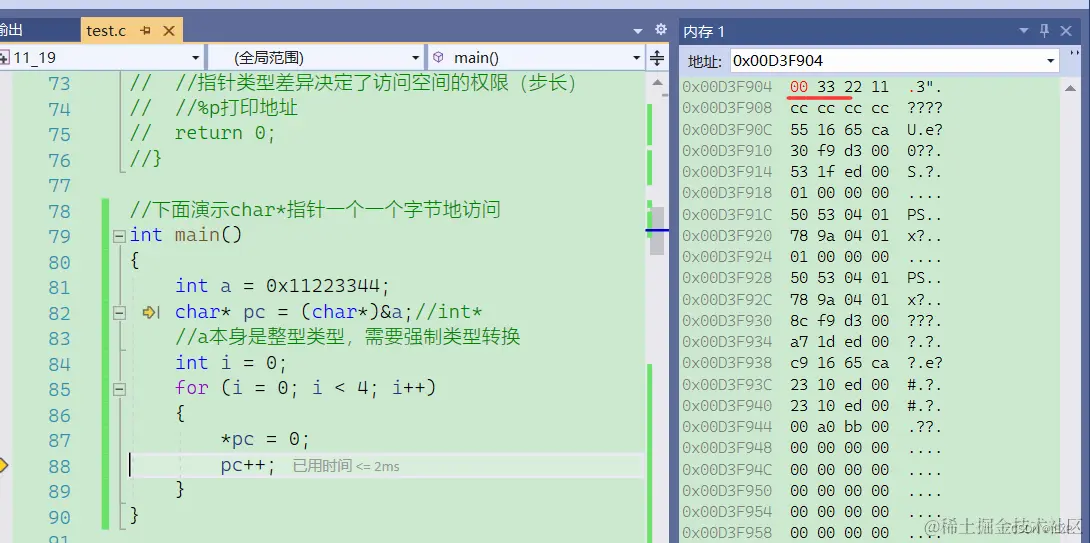Image resolution: width=1090 pixels, height=543 pixels.
Task: Collapse the for loop at line 85
Action: (119, 389)
